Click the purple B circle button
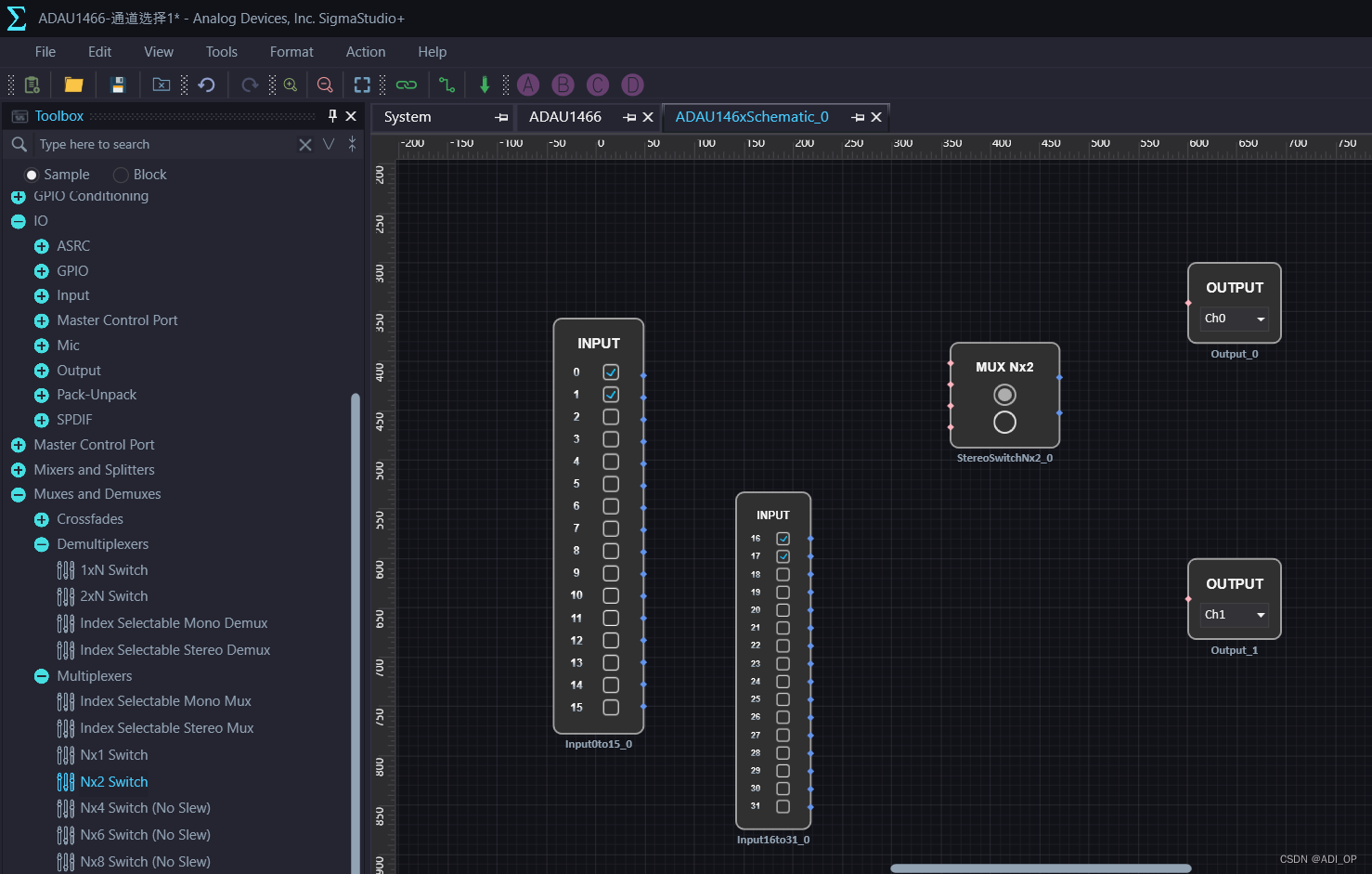 click(563, 85)
